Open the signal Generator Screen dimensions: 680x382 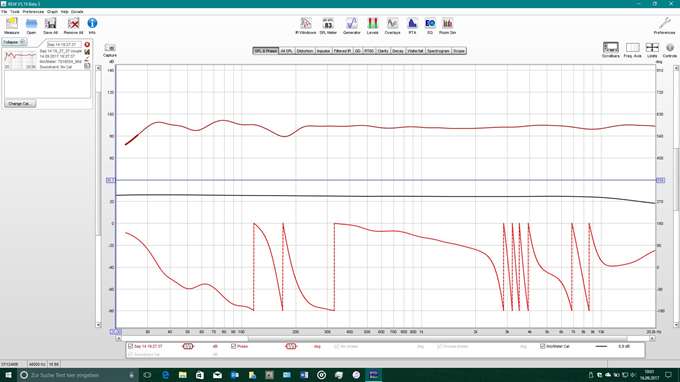point(352,26)
